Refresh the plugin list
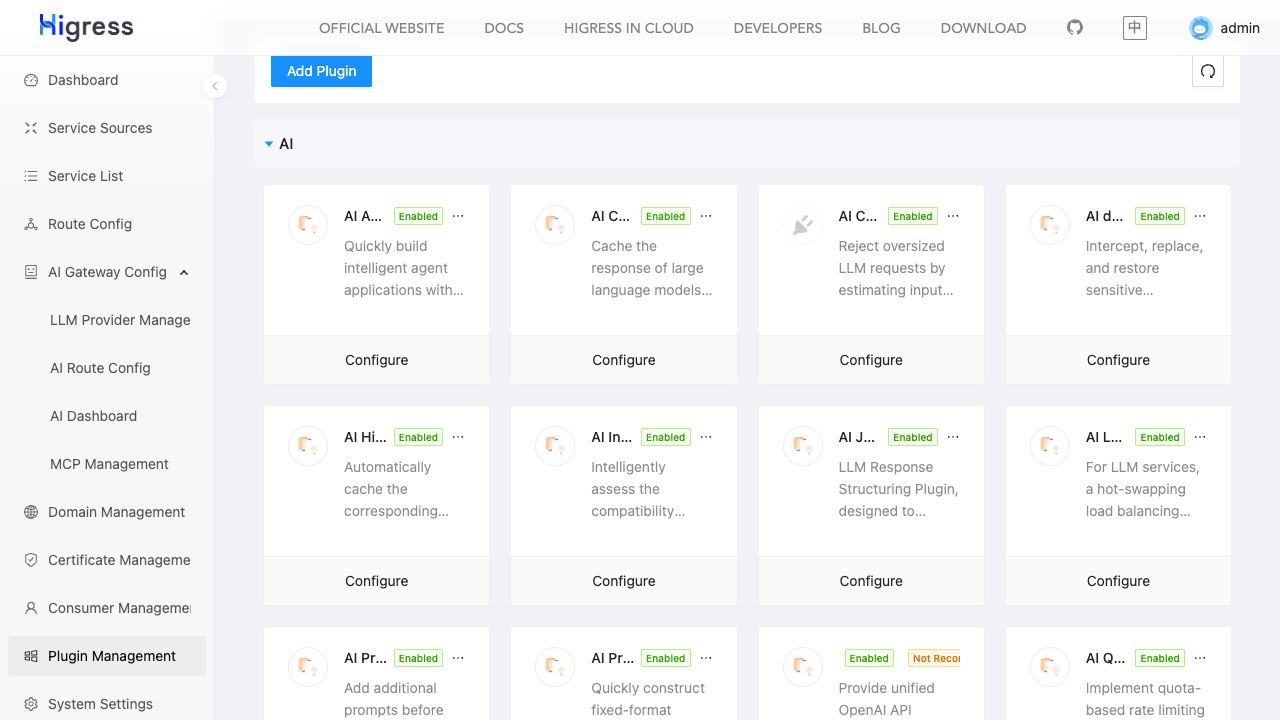This screenshot has height=720, width=1280. pos(1208,71)
